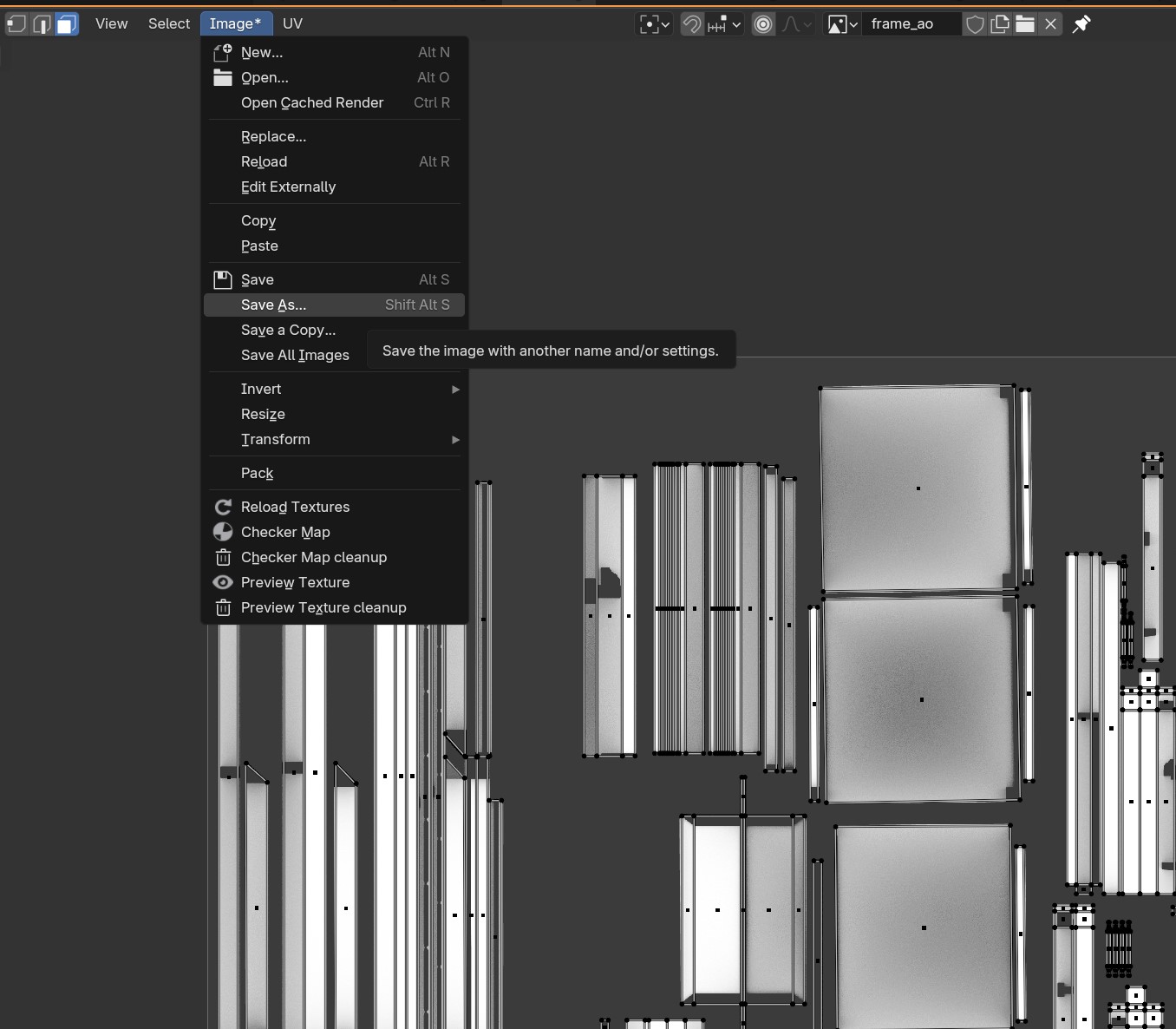Click Reload Textures entry
This screenshot has width=1176, height=1029.
[334, 507]
